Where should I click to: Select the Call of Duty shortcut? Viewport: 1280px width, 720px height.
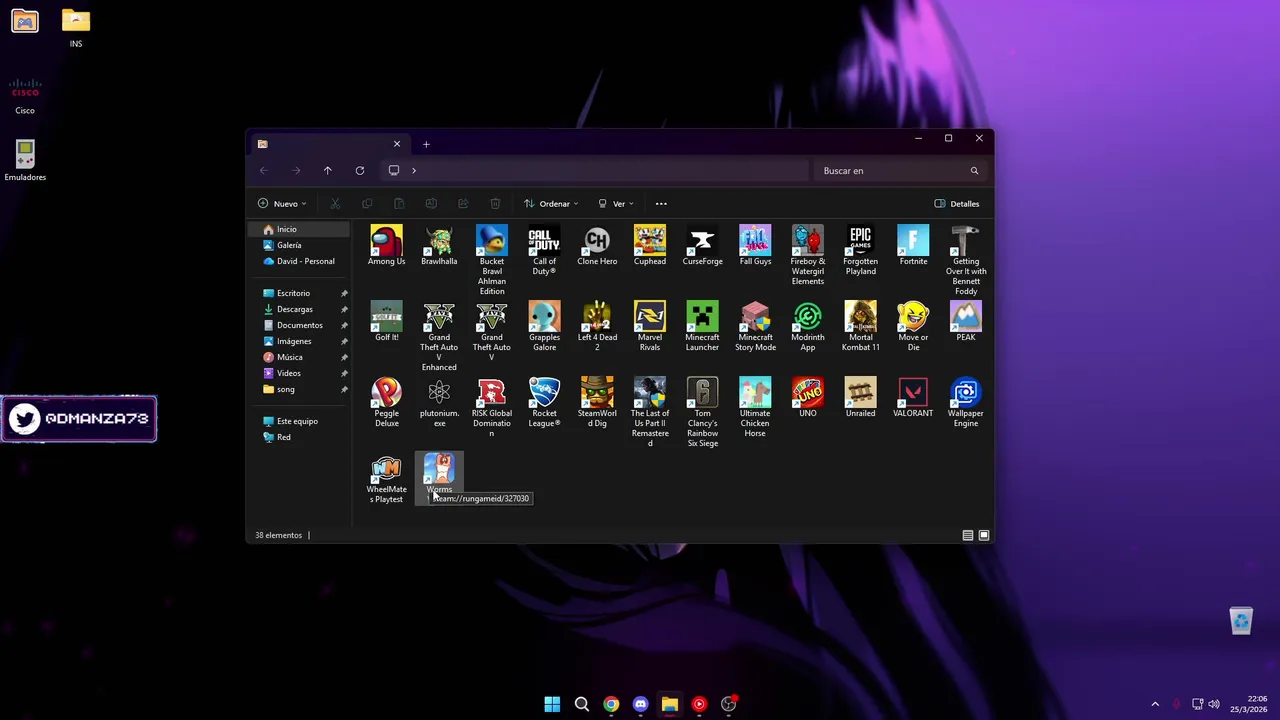click(544, 250)
